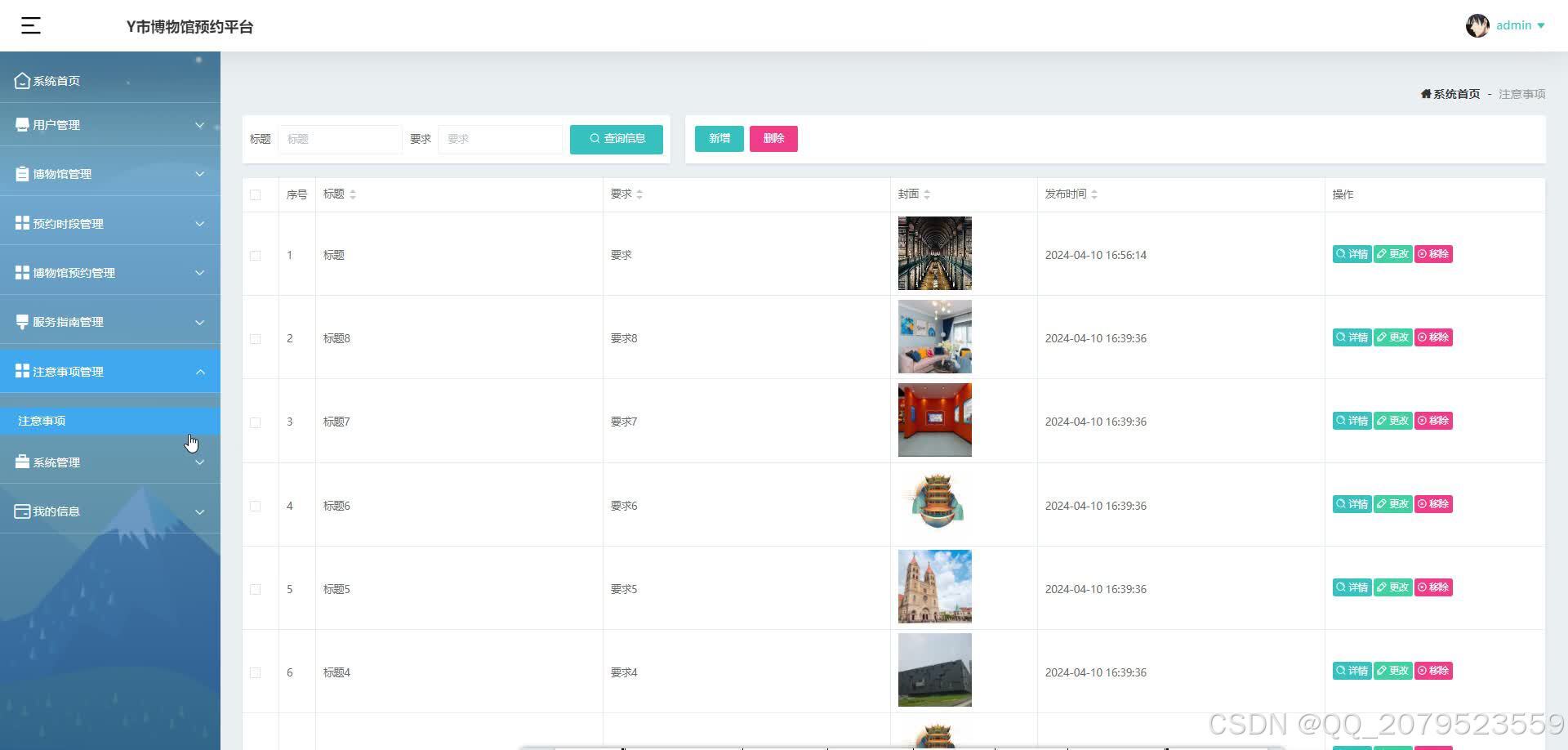Click 移除 for row 1 标题
This screenshot has width=1568, height=750.
(1433, 254)
